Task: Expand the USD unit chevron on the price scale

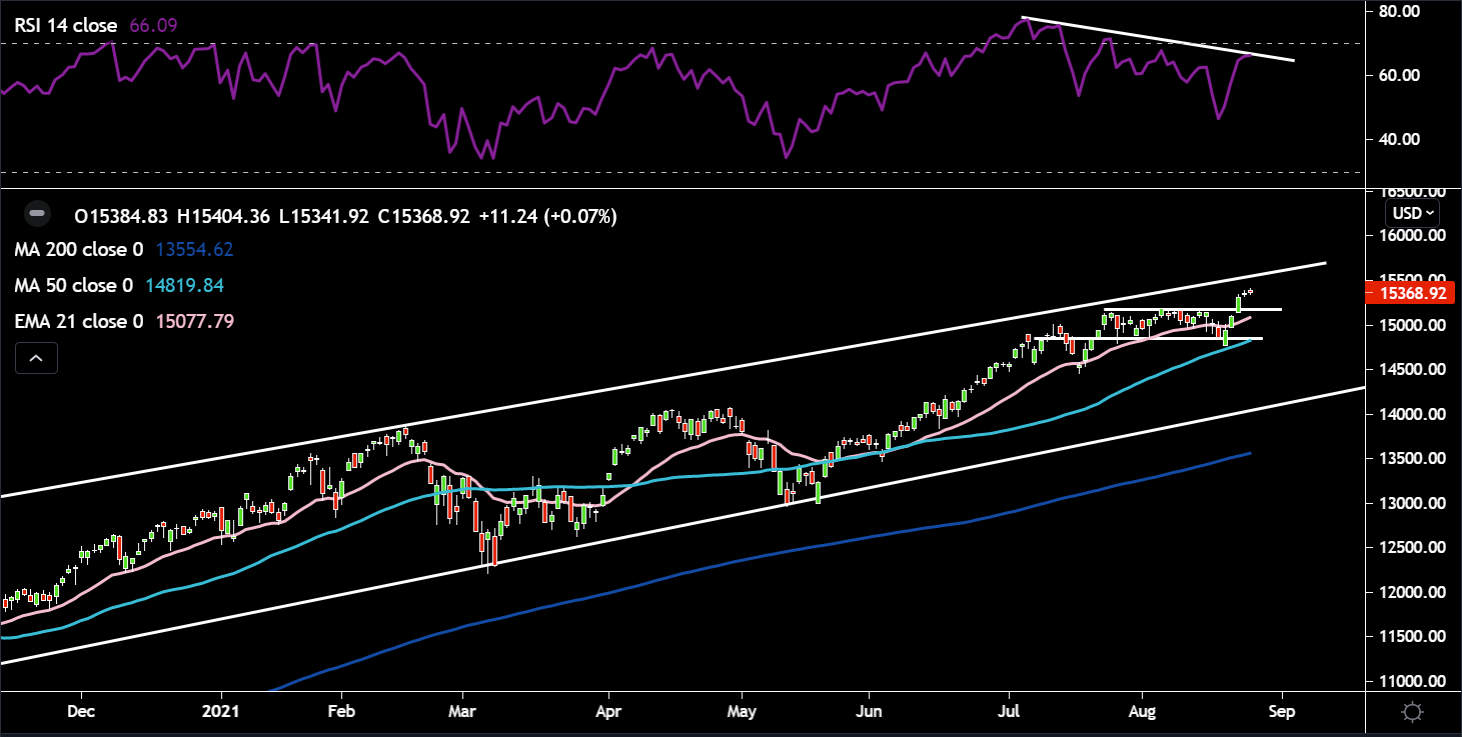Action: click(1432, 212)
